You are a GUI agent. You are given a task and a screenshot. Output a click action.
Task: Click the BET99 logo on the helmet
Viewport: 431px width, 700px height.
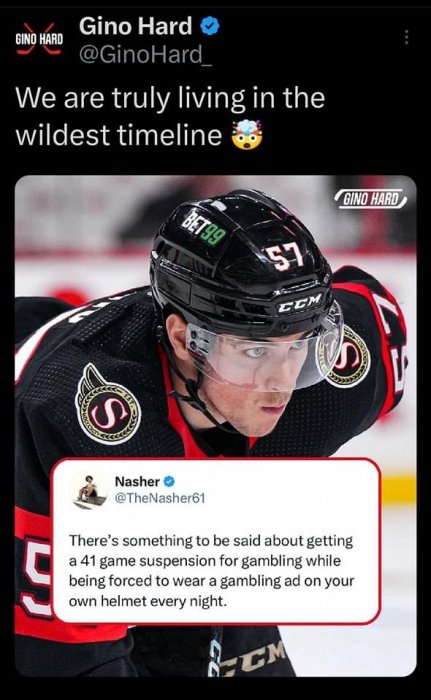point(204,229)
